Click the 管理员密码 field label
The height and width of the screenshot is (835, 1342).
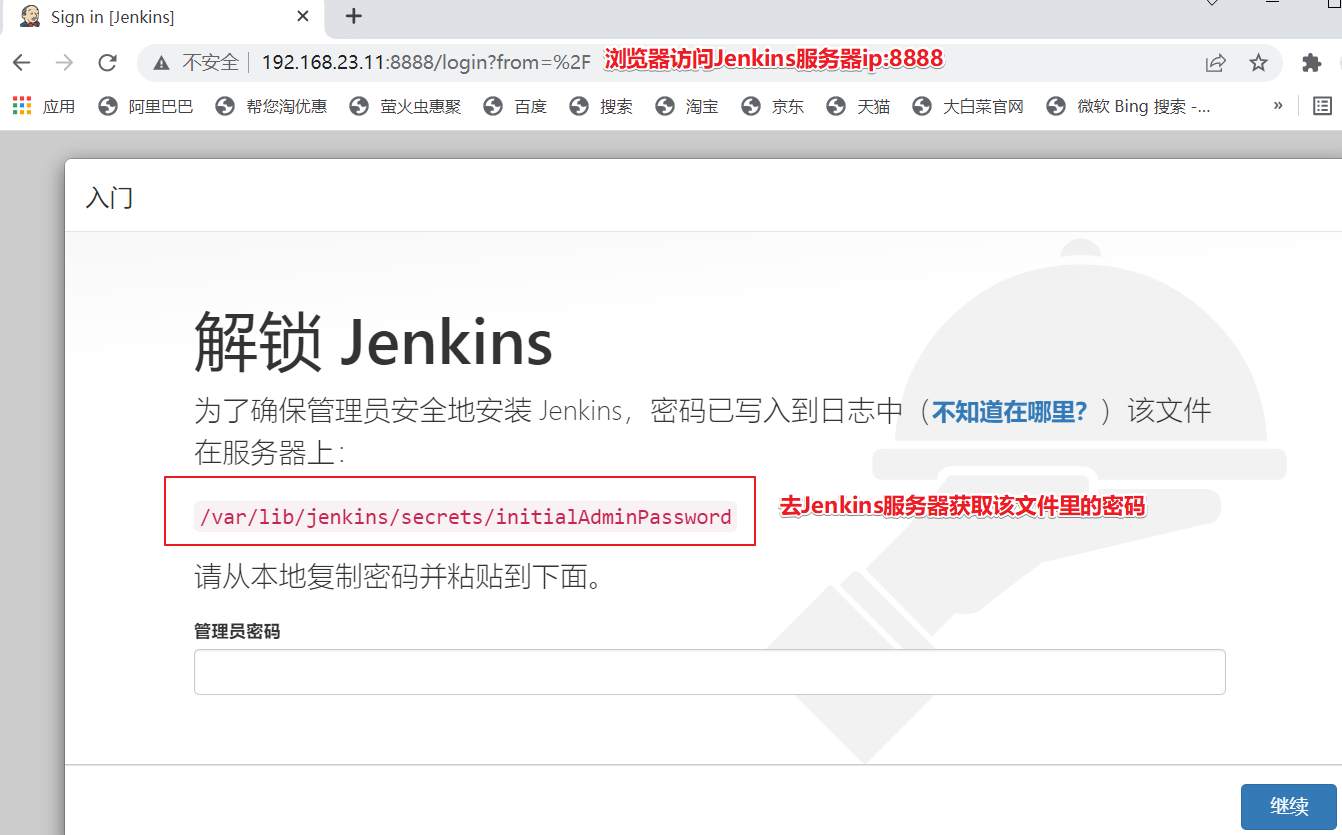237,631
